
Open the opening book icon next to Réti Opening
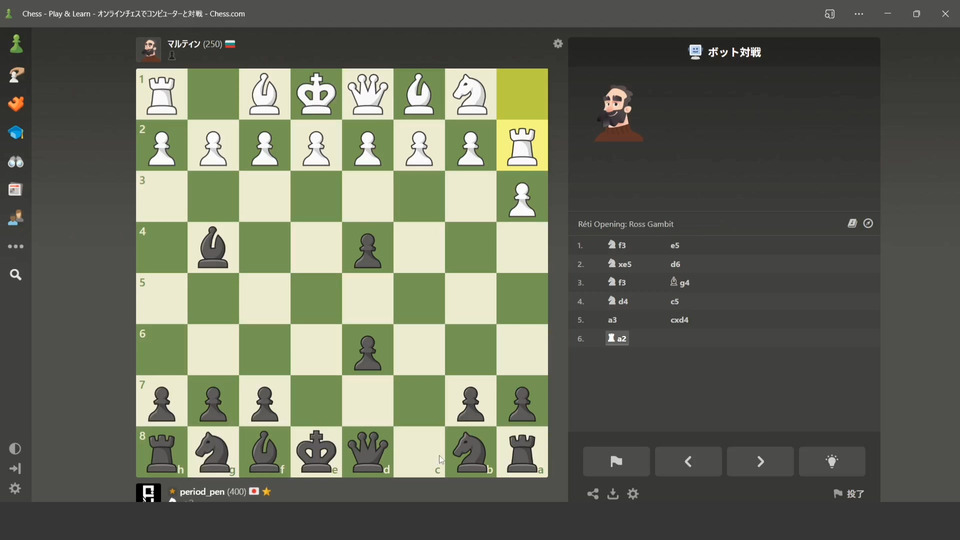[x=852, y=223]
